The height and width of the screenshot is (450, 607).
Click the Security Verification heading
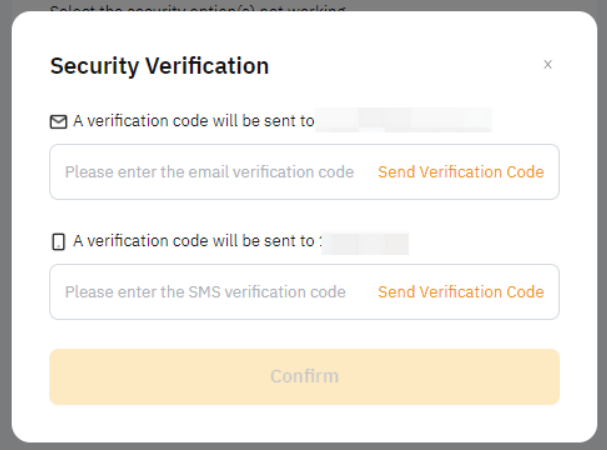[159, 66]
